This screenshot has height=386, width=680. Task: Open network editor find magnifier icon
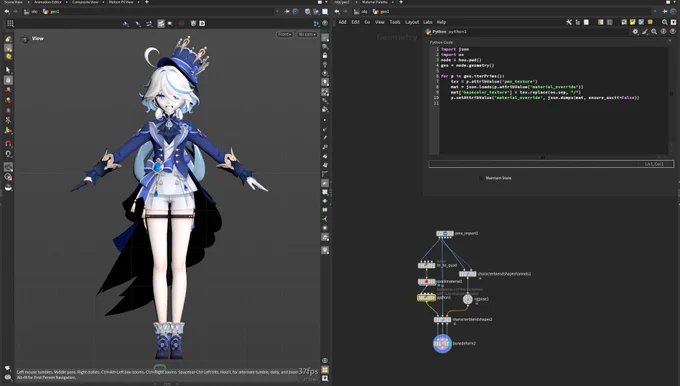(x=664, y=22)
